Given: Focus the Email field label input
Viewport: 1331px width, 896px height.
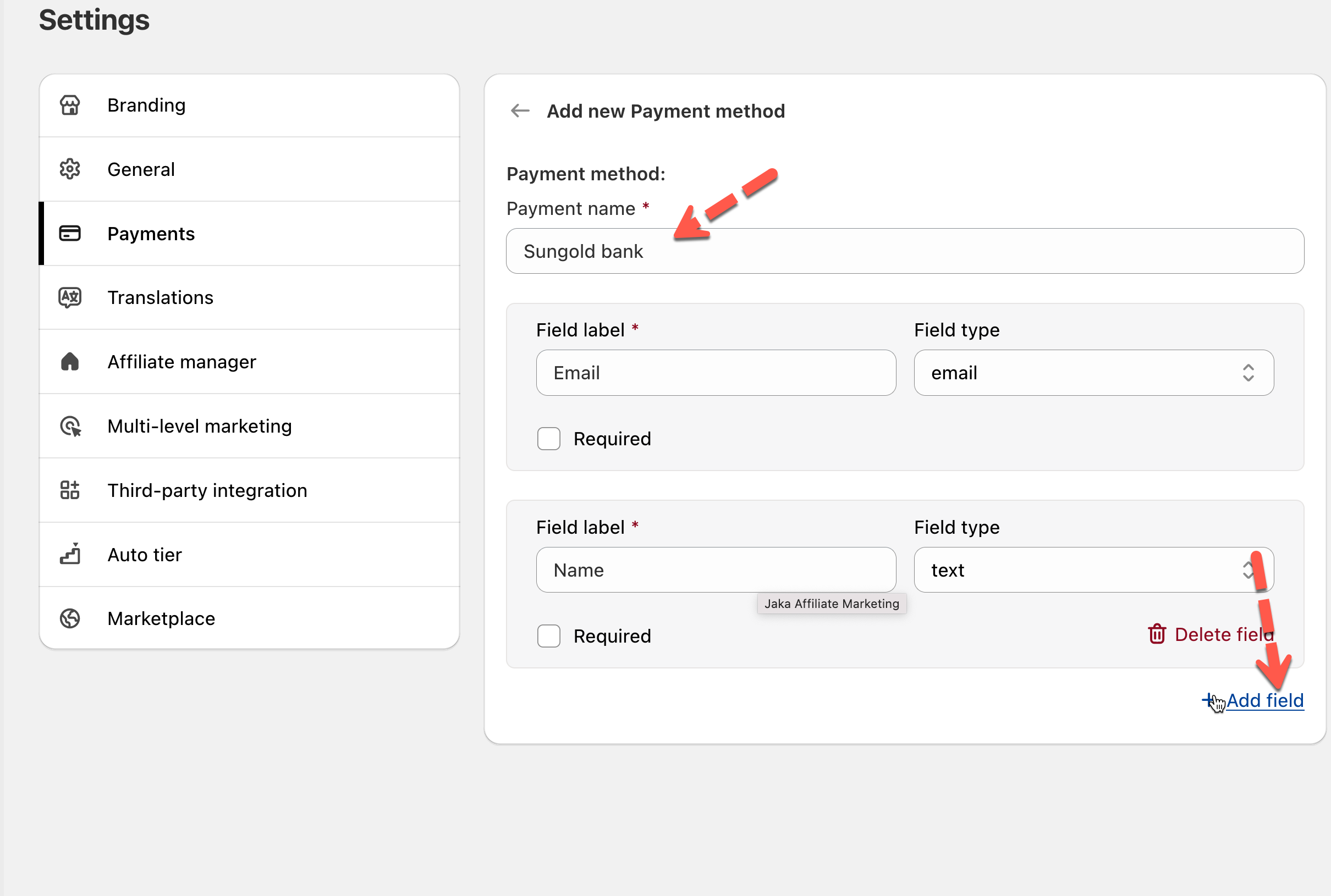Looking at the screenshot, I should pos(716,373).
